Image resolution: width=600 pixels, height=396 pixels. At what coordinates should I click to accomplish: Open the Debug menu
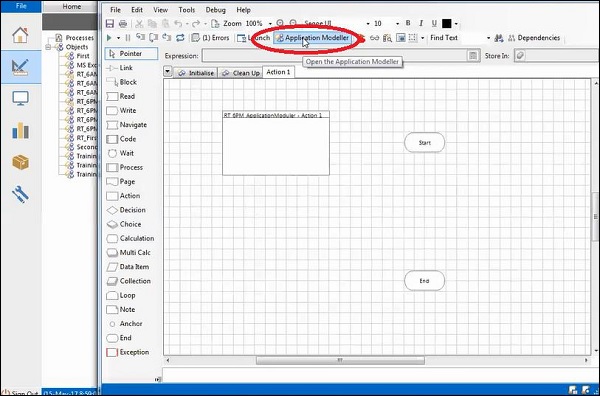point(215,10)
